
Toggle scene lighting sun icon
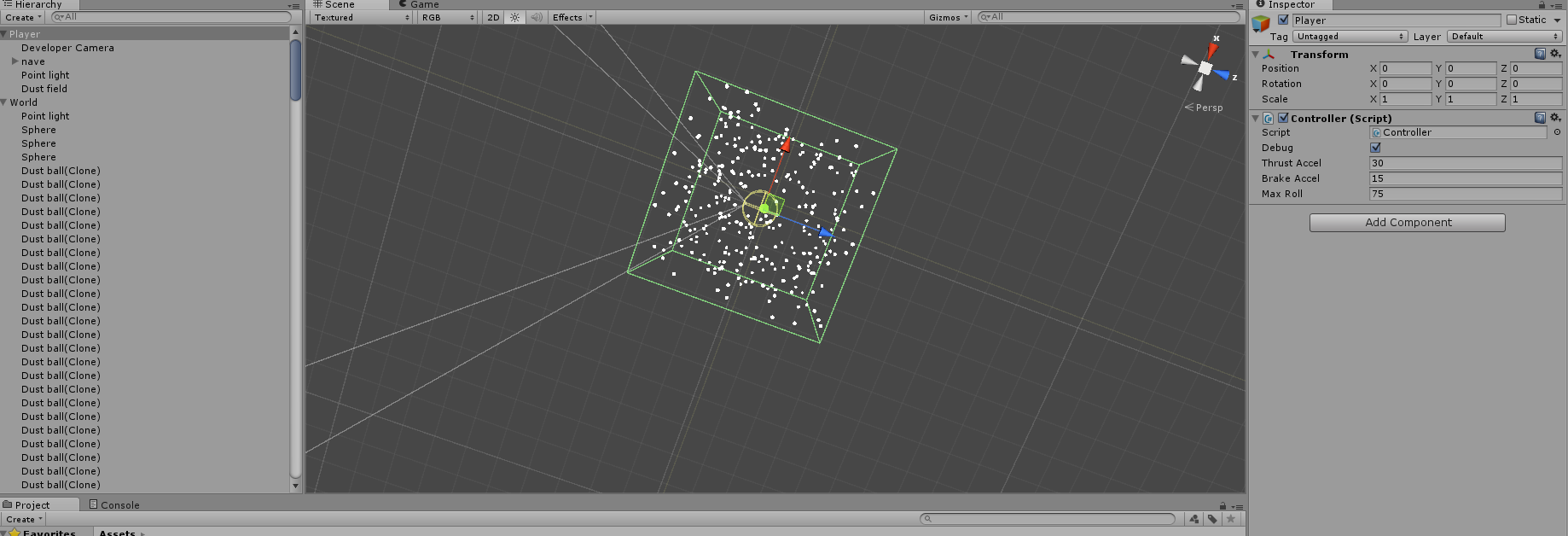(514, 17)
